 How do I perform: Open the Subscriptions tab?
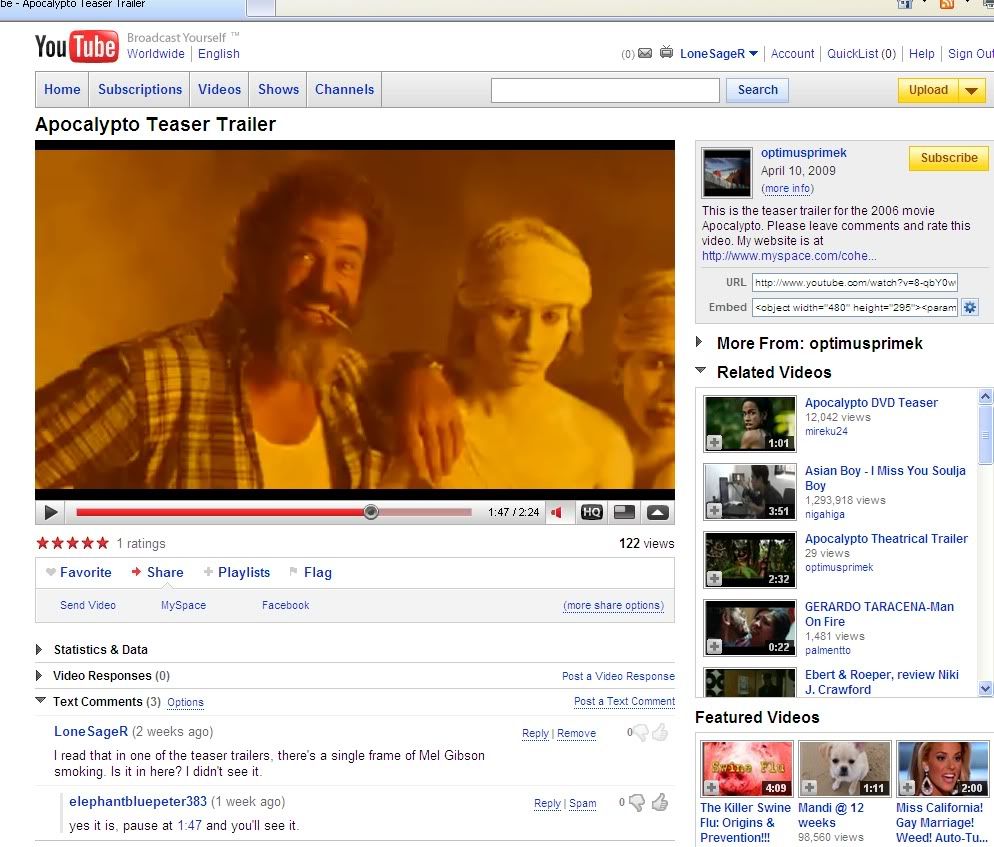tap(140, 89)
